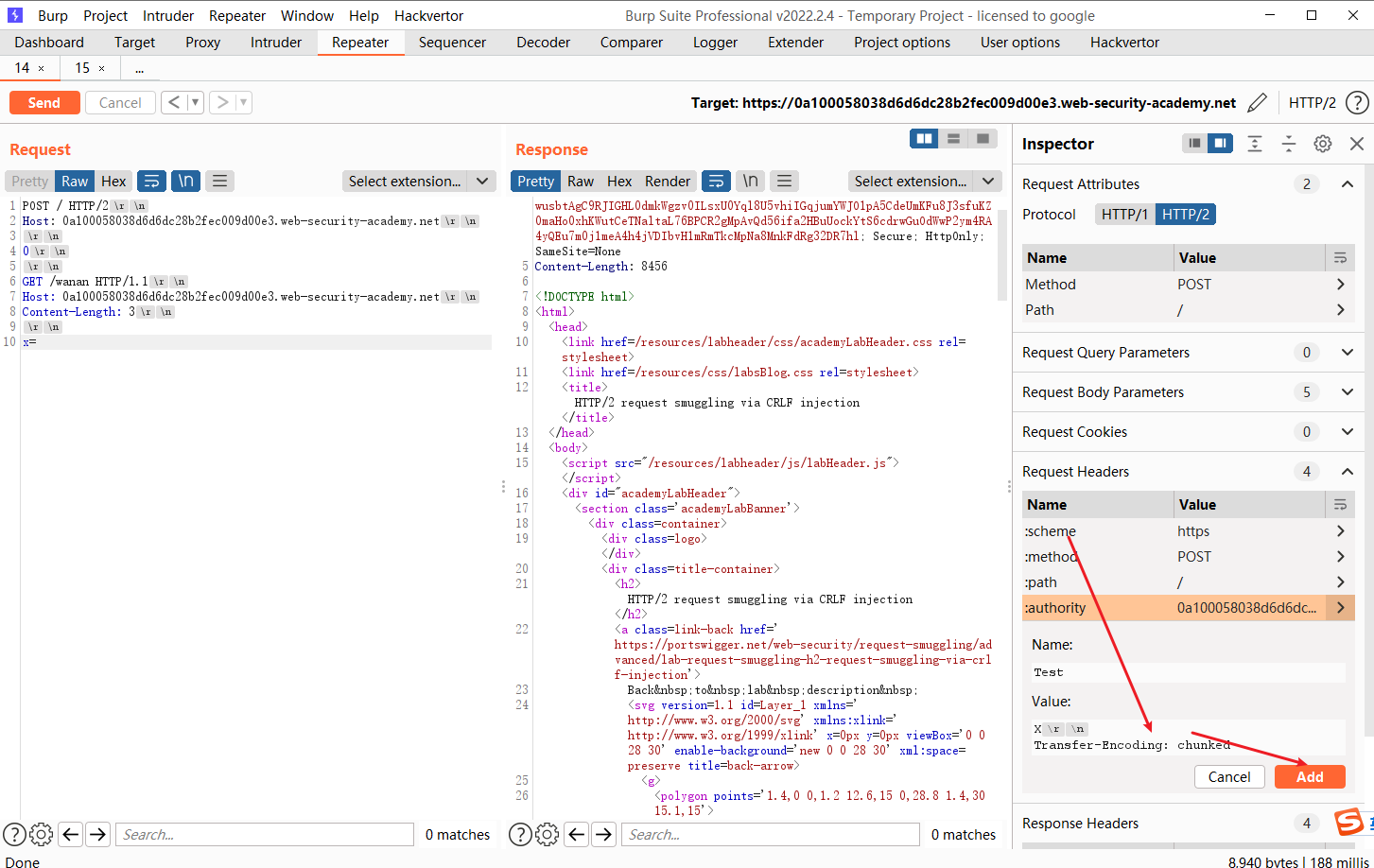Open the Intruder menu
1374x868 pixels.
click(x=168, y=15)
